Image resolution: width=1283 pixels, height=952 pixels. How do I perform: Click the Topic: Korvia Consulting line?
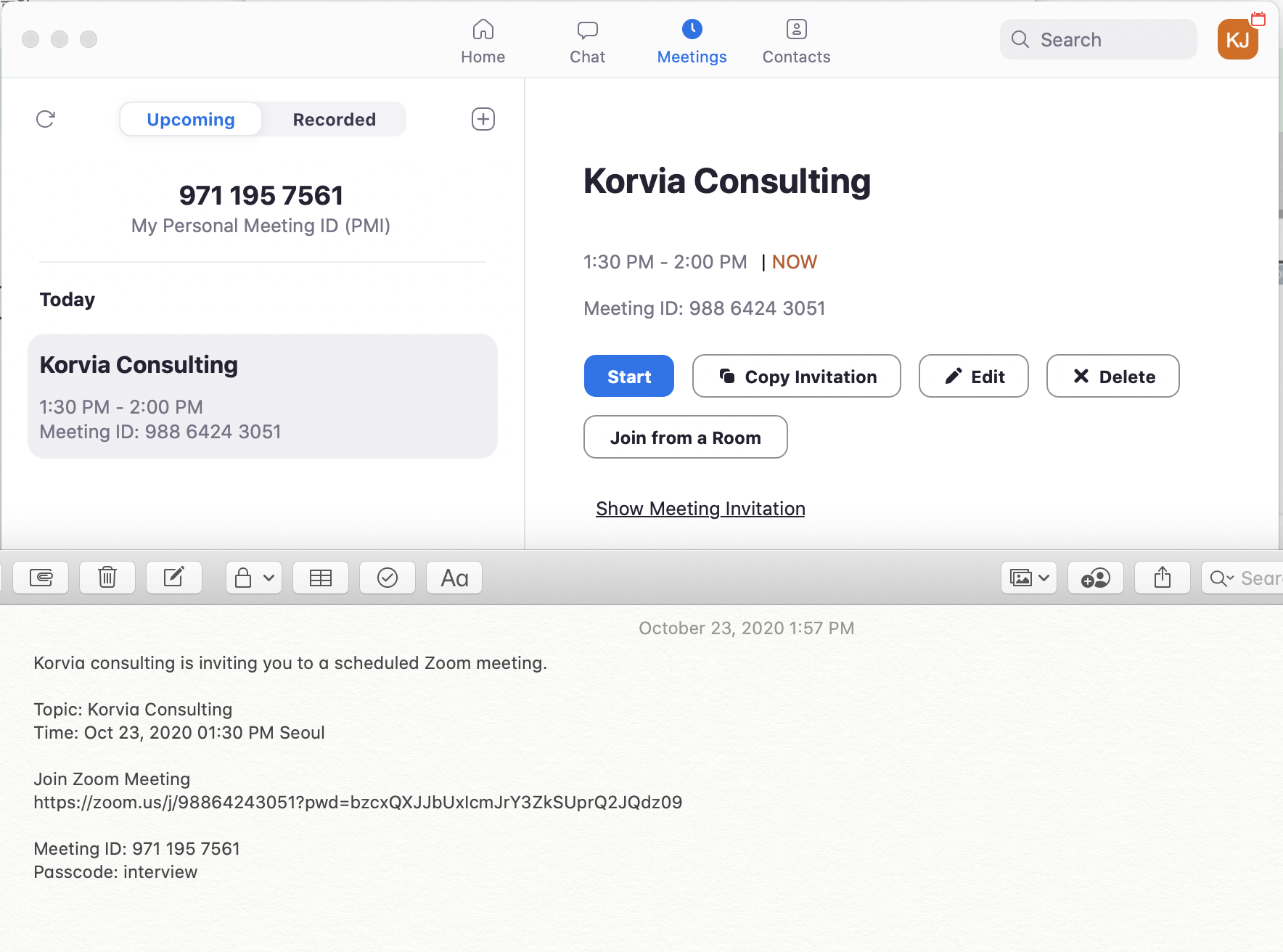pyautogui.click(x=133, y=709)
